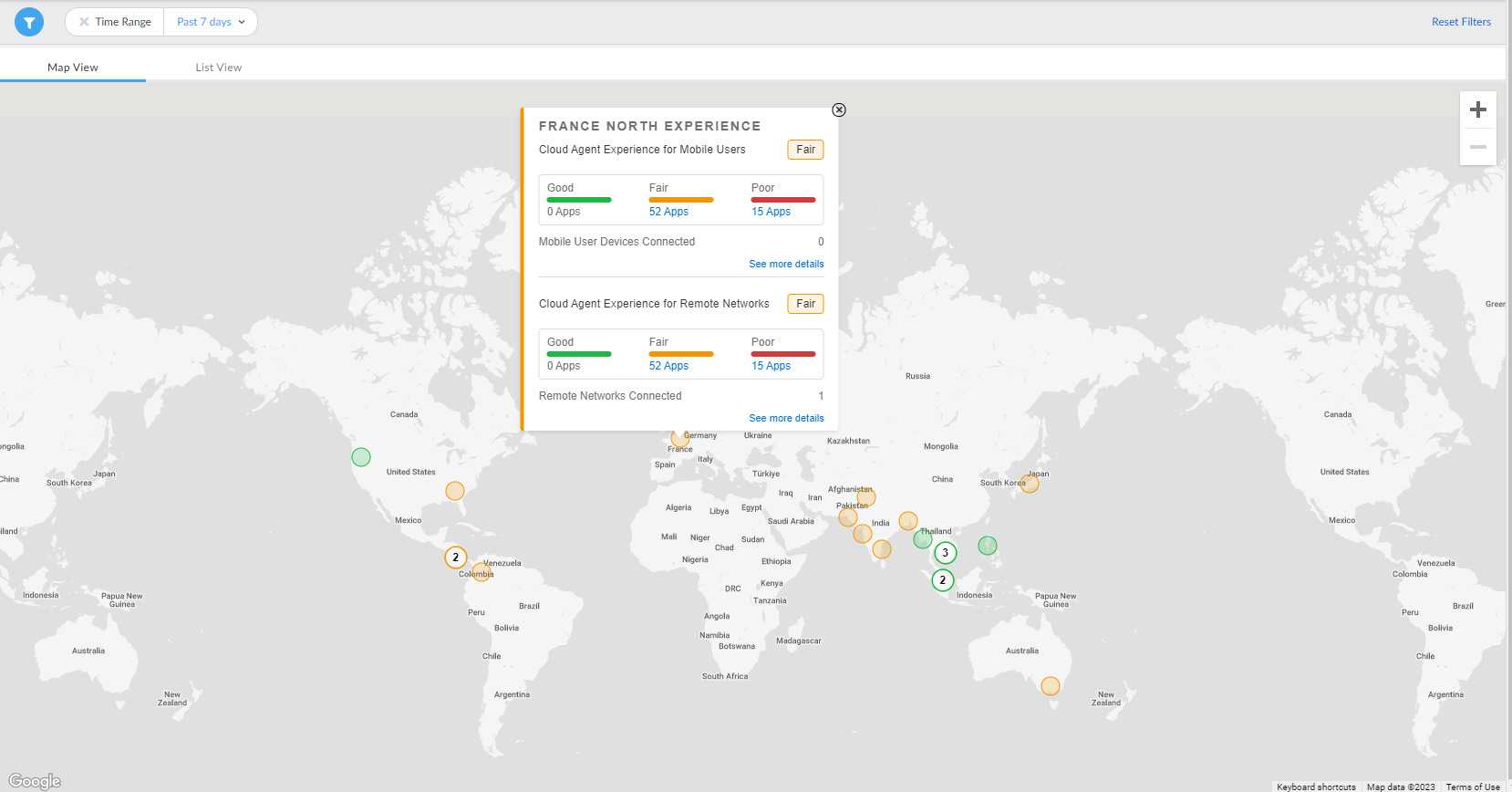Select the Map View tab
This screenshot has height=792, width=1512.
73,68
